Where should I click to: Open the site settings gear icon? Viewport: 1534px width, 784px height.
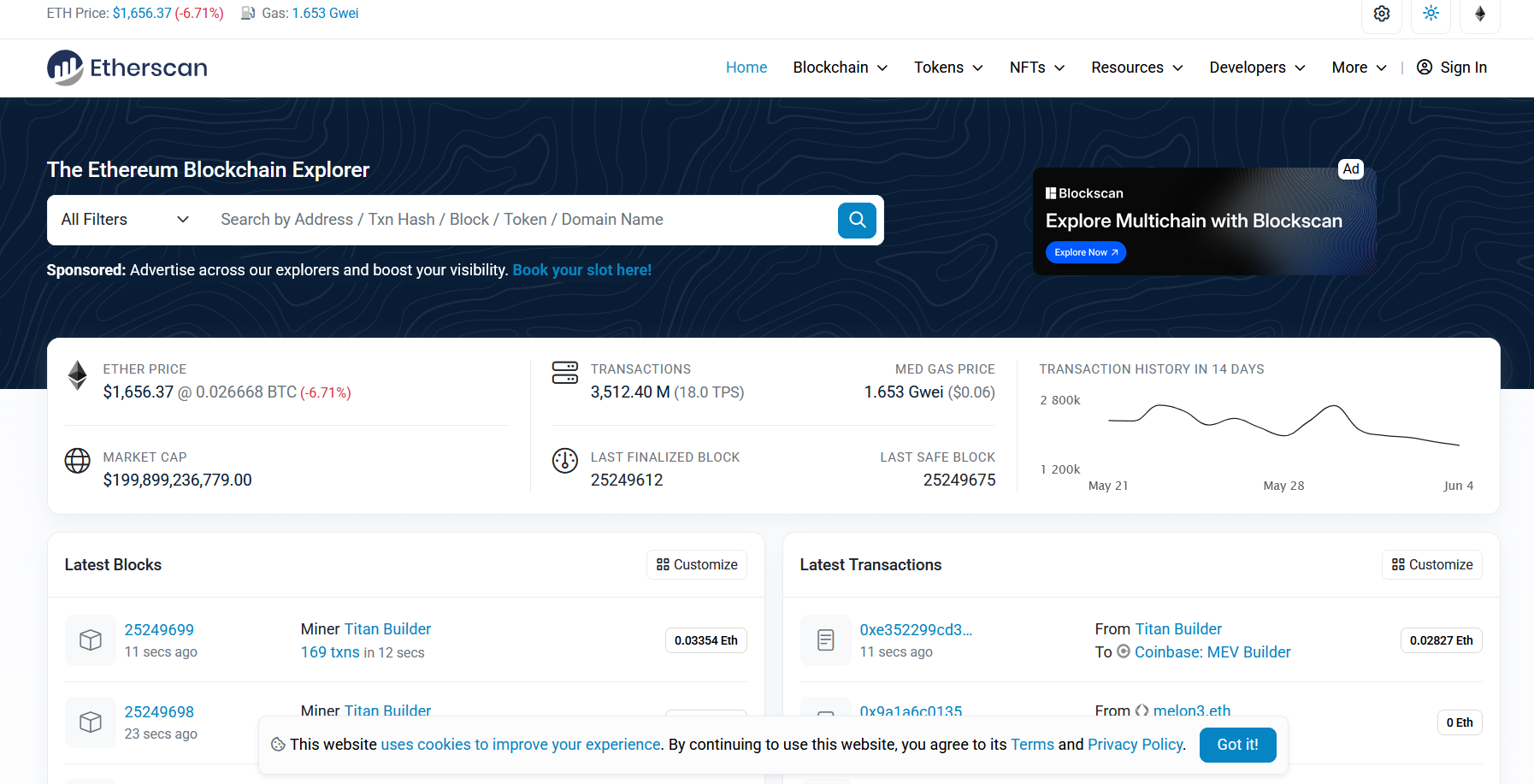click(x=1382, y=14)
